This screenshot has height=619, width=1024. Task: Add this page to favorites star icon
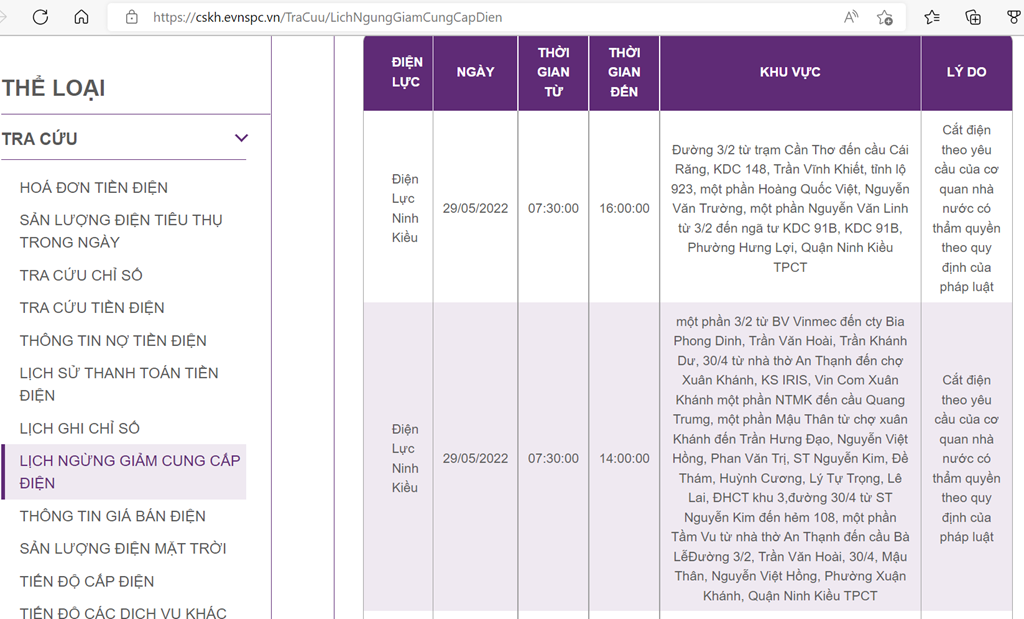(x=885, y=18)
